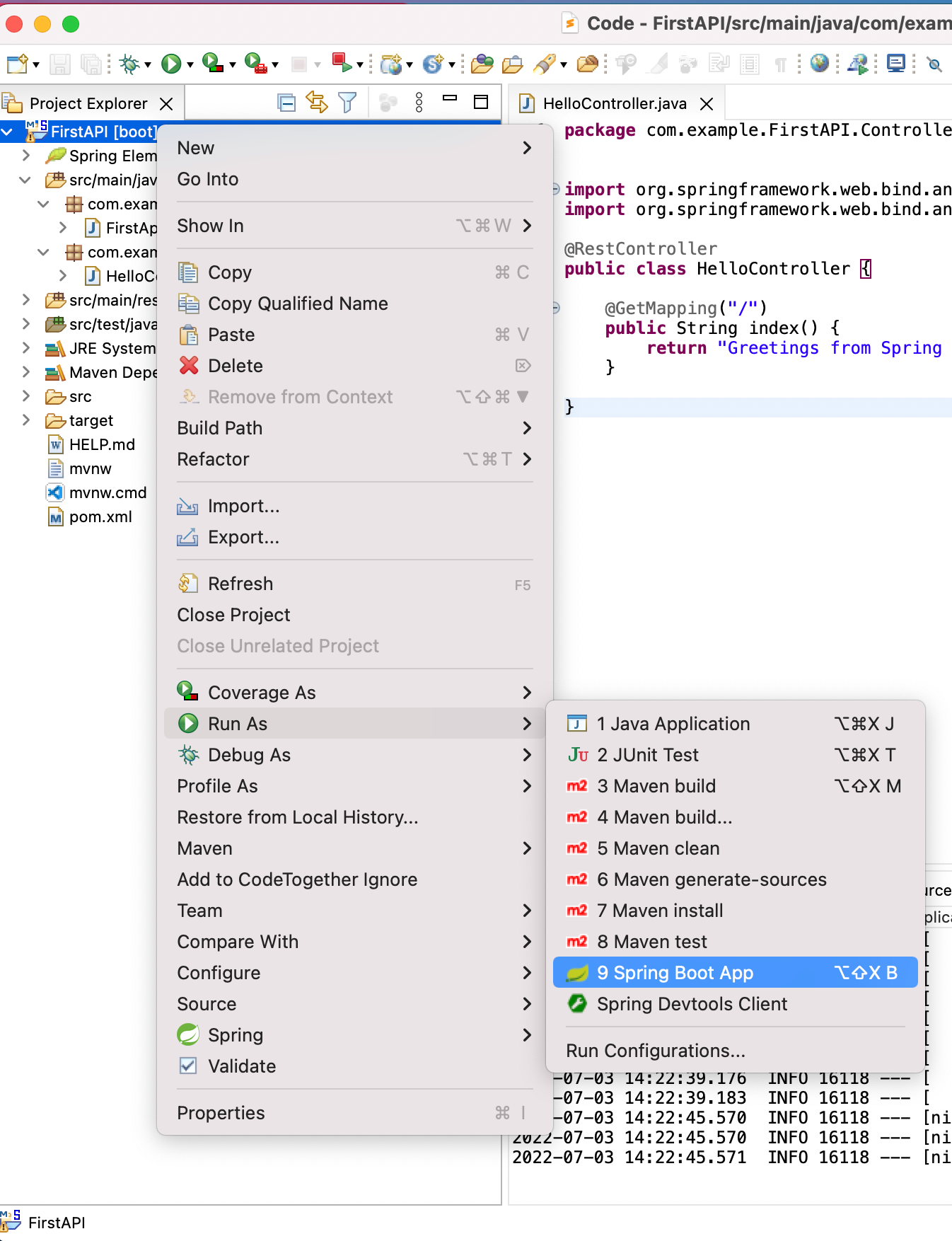952x1241 pixels.
Task: Click the FirstAPI label in status bar
Action: tap(57, 1223)
